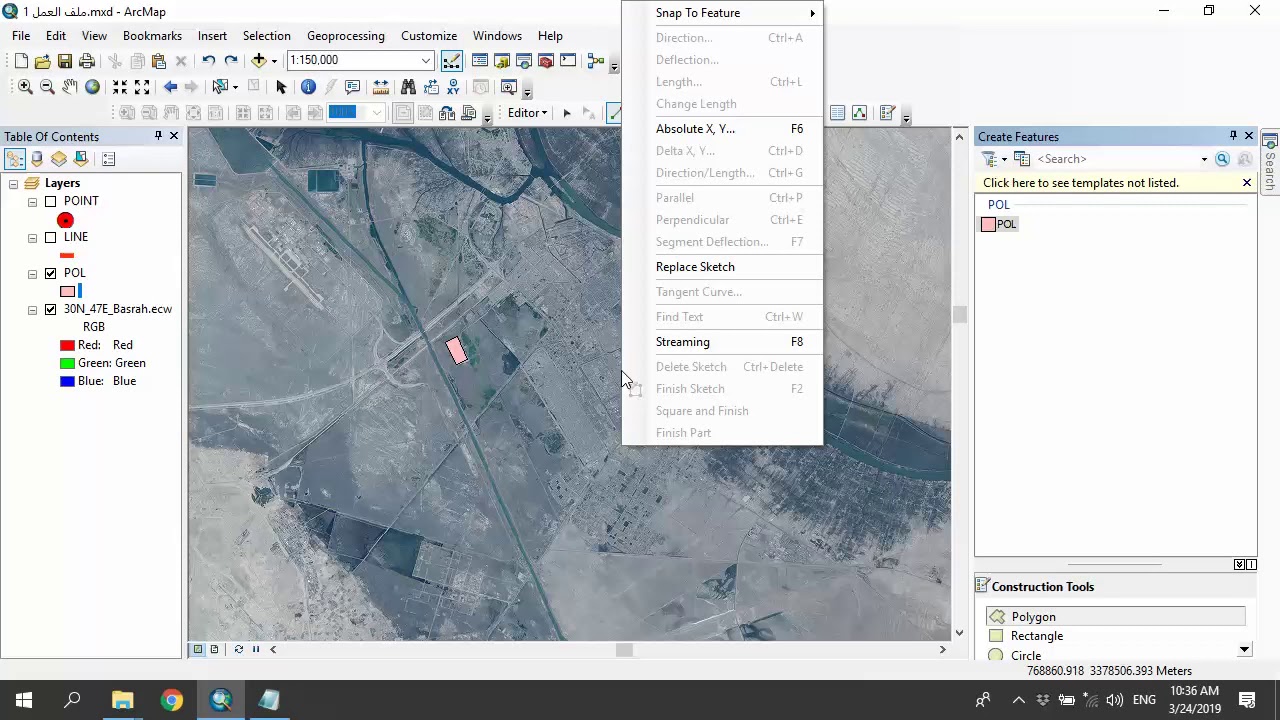This screenshot has height=720, width=1280.
Task: Open Chrome from the taskbar
Action: 172,700
